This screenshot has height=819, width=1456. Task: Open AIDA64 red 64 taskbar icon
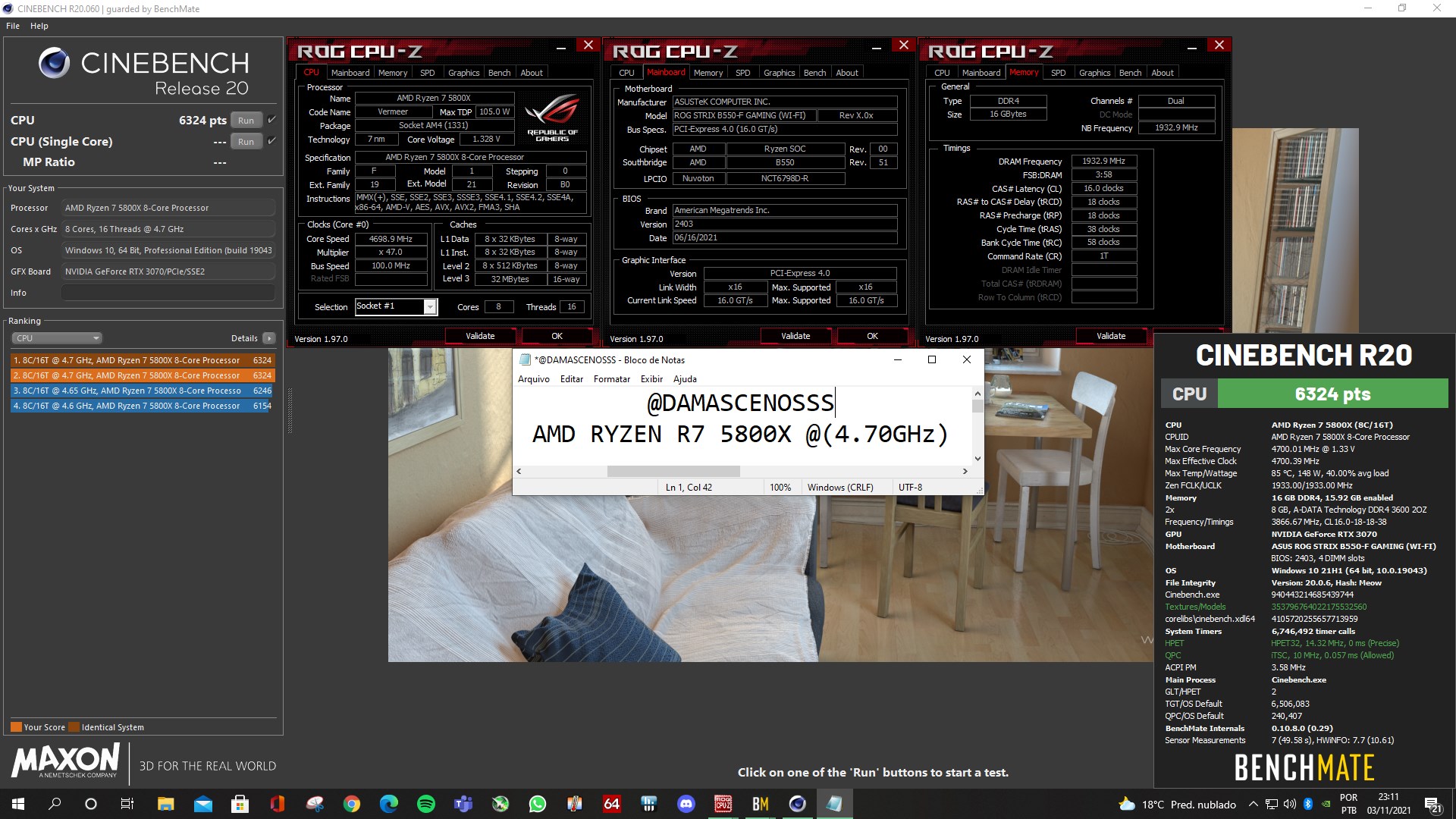pyautogui.click(x=611, y=804)
